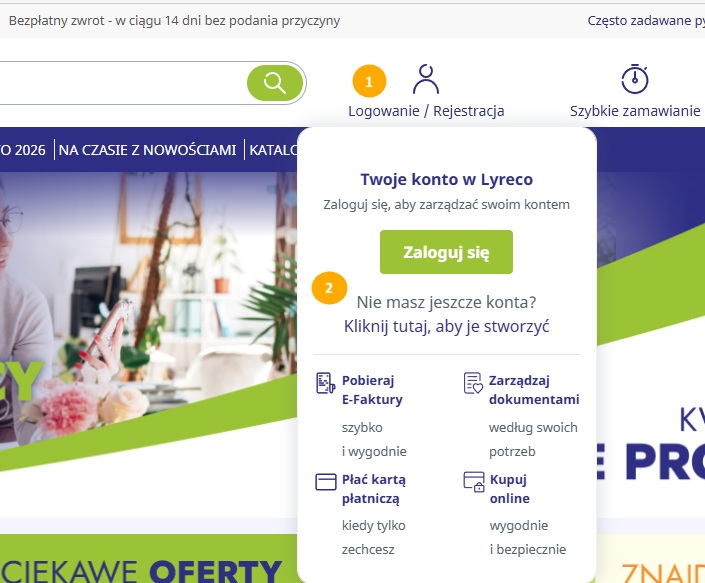Click 'Zarządzaj dokumentami' heading
Image resolution: width=705 pixels, height=583 pixels.
click(x=534, y=390)
